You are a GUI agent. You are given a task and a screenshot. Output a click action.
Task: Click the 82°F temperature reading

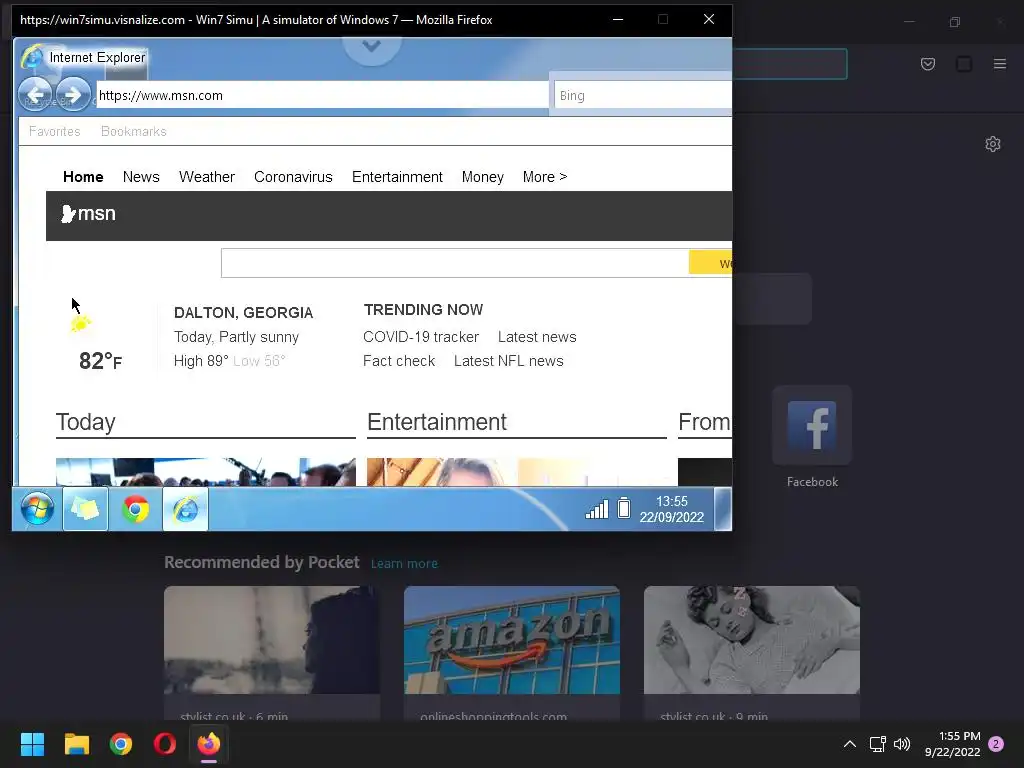pyautogui.click(x=100, y=360)
